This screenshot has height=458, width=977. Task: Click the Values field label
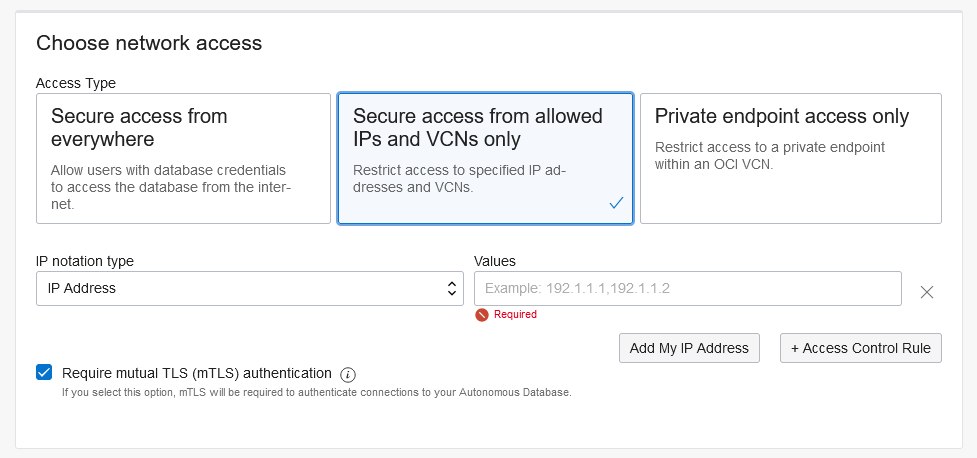[494, 261]
